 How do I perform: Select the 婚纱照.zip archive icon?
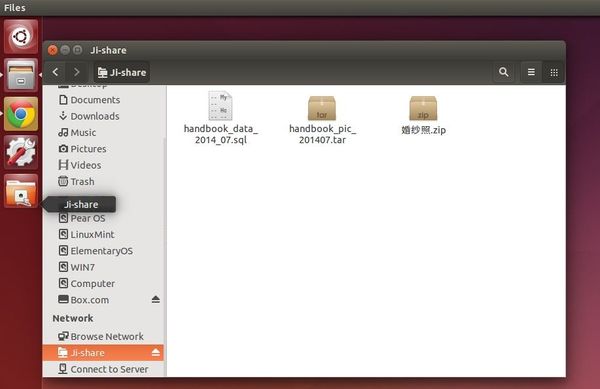pyautogui.click(x=423, y=108)
